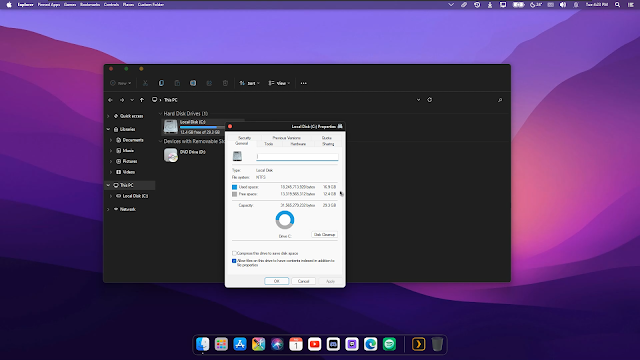640x360 pixels.
Task: Switch to the Hardware tab
Action: [x=298, y=144]
